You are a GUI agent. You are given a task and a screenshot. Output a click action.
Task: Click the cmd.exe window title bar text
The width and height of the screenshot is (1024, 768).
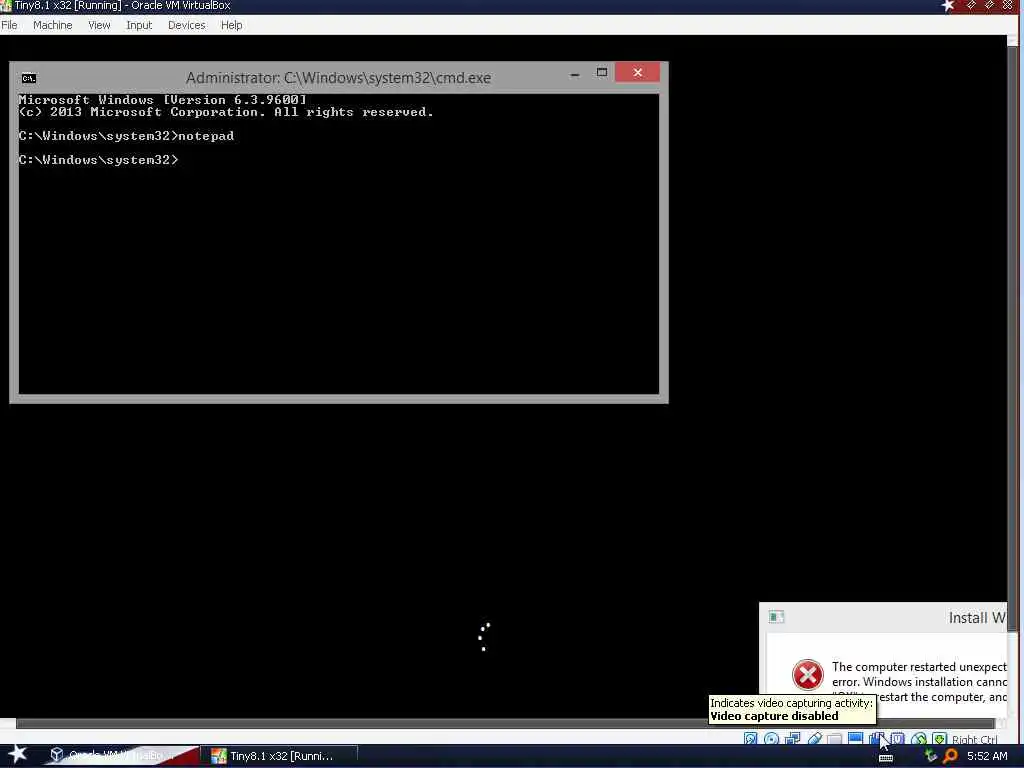[338, 78]
